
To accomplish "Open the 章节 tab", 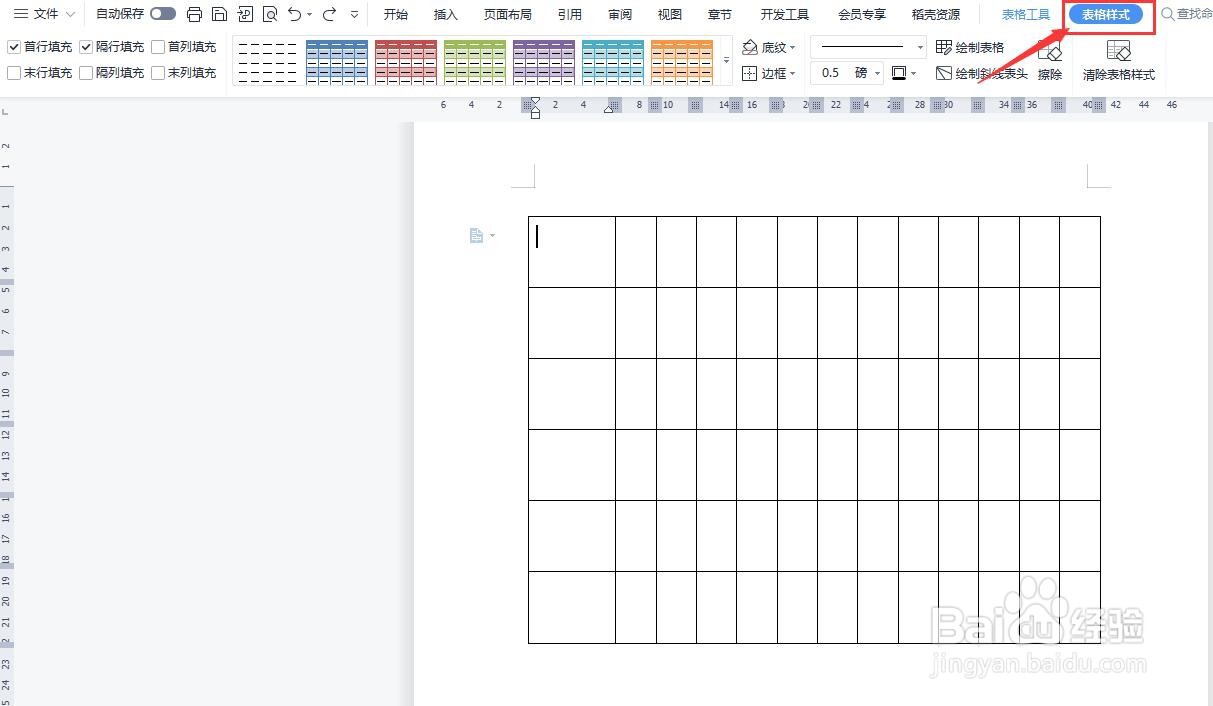I will click(x=719, y=14).
